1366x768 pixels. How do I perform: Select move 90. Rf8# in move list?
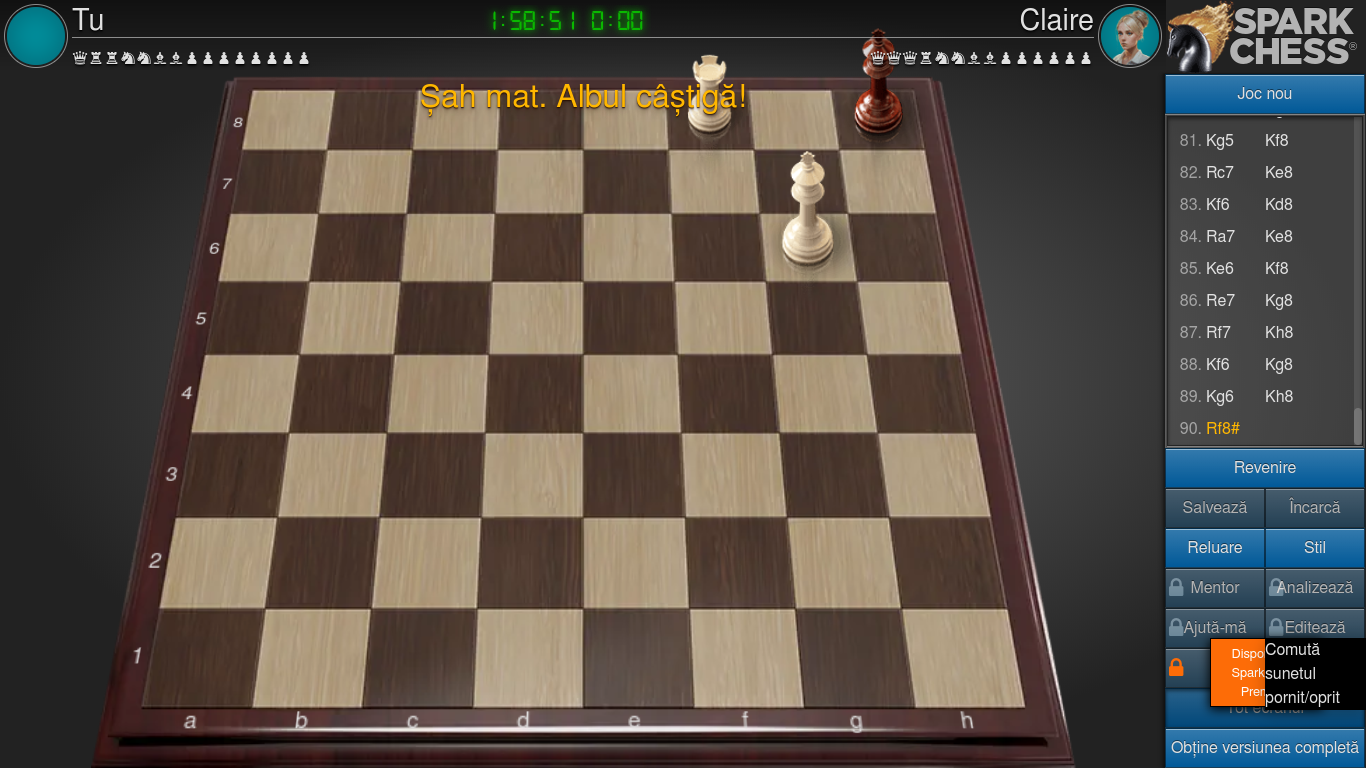click(x=1222, y=428)
